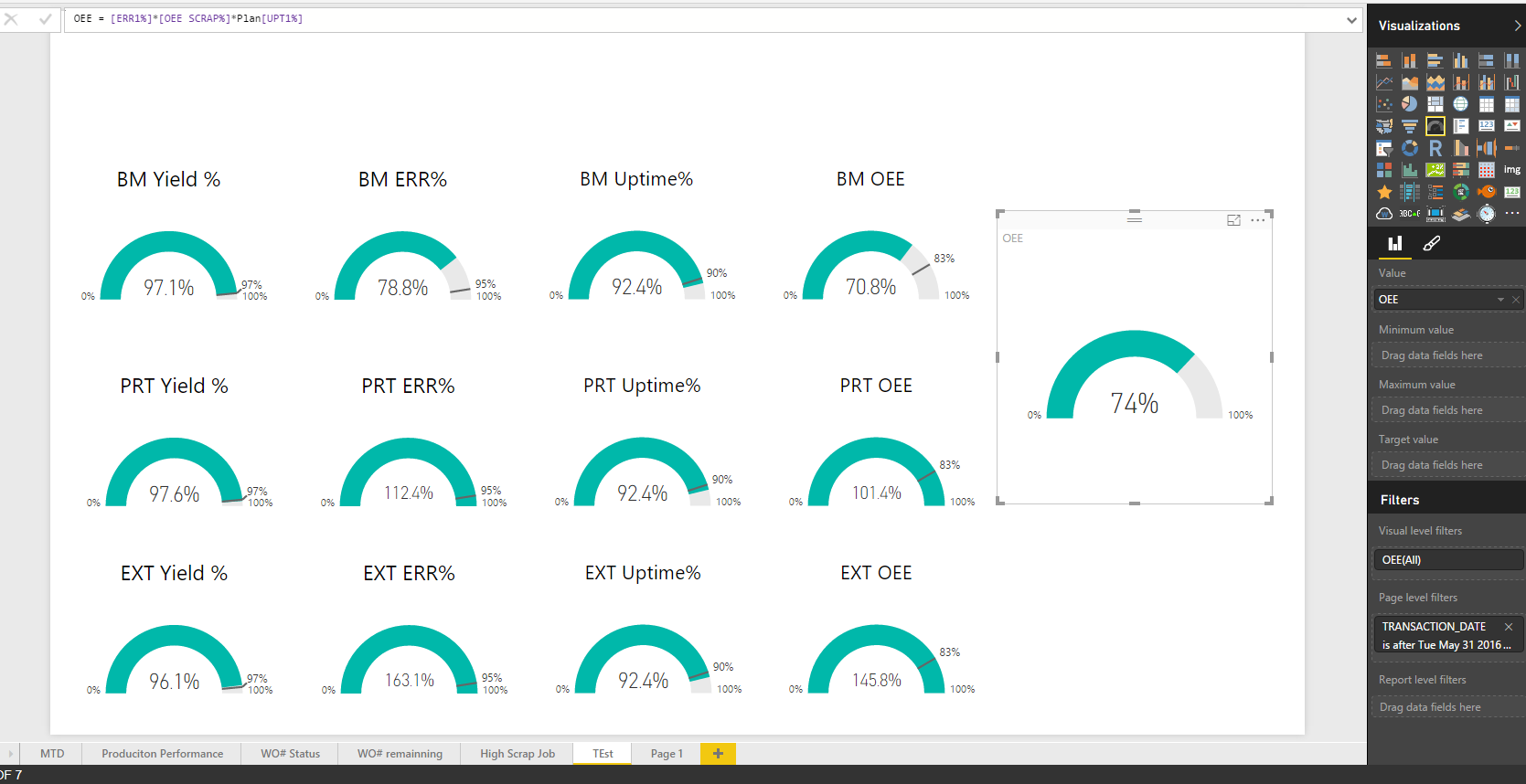Viewport: 1526px width, 784px height.
Task: Switch to the MTD page tab
Action: tap(52, 754)
